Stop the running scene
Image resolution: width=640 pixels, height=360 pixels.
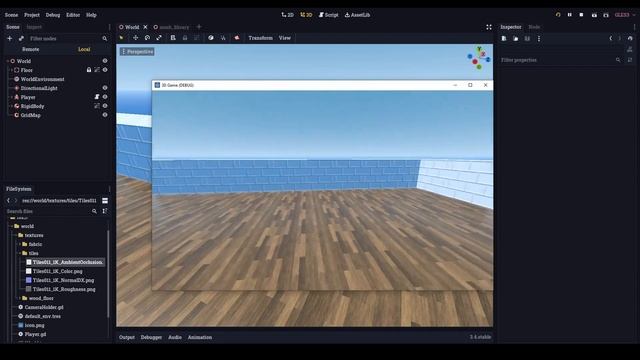581,15
